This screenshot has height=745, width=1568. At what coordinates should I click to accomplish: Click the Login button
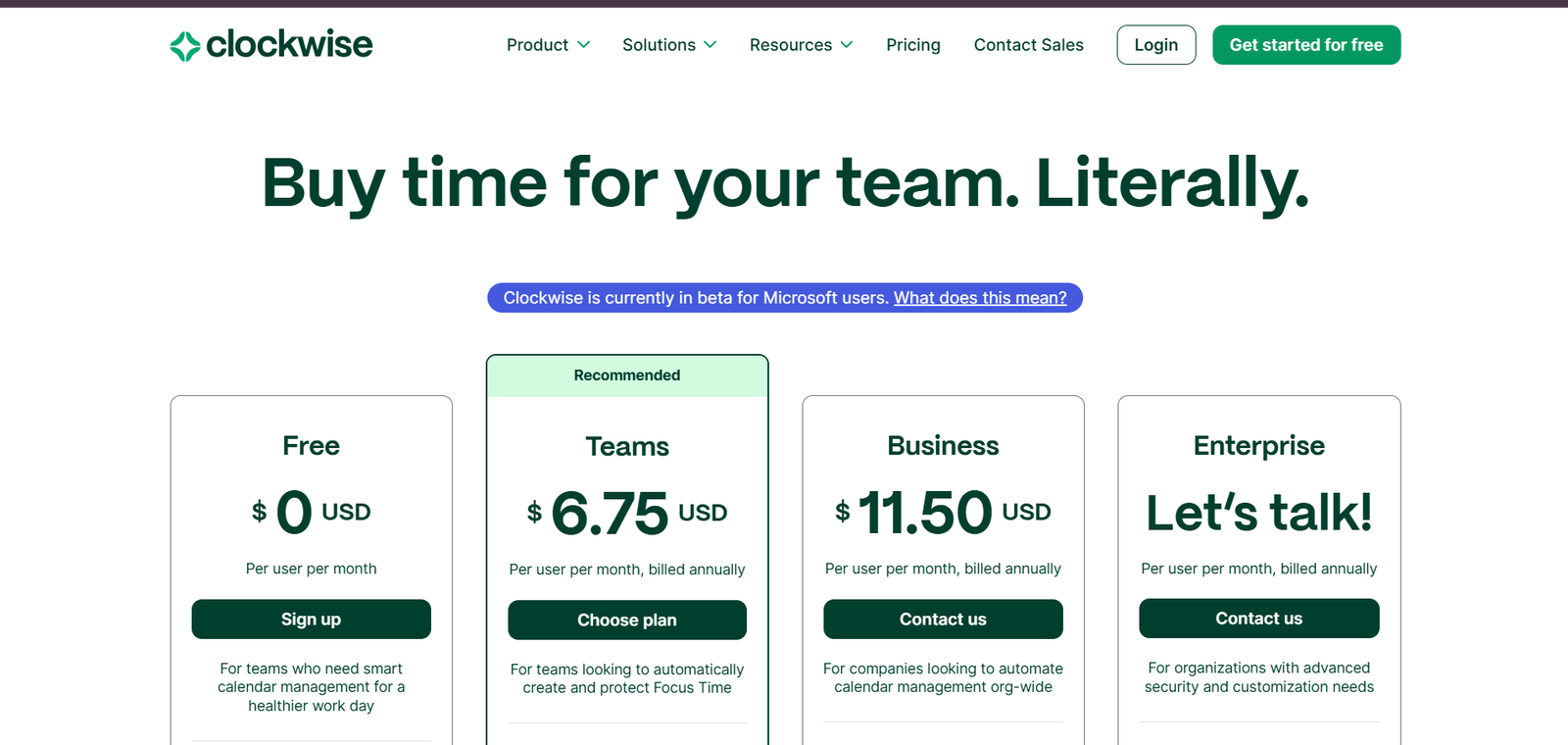tap(1156, 45)
